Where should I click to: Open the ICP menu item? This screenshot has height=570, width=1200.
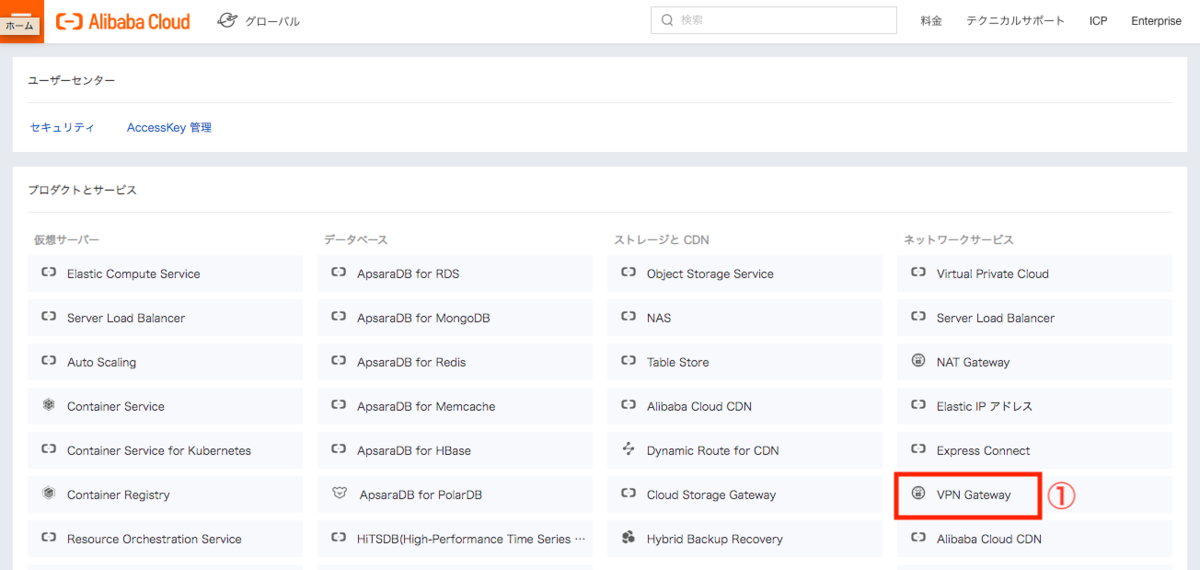coord(1098,21)
